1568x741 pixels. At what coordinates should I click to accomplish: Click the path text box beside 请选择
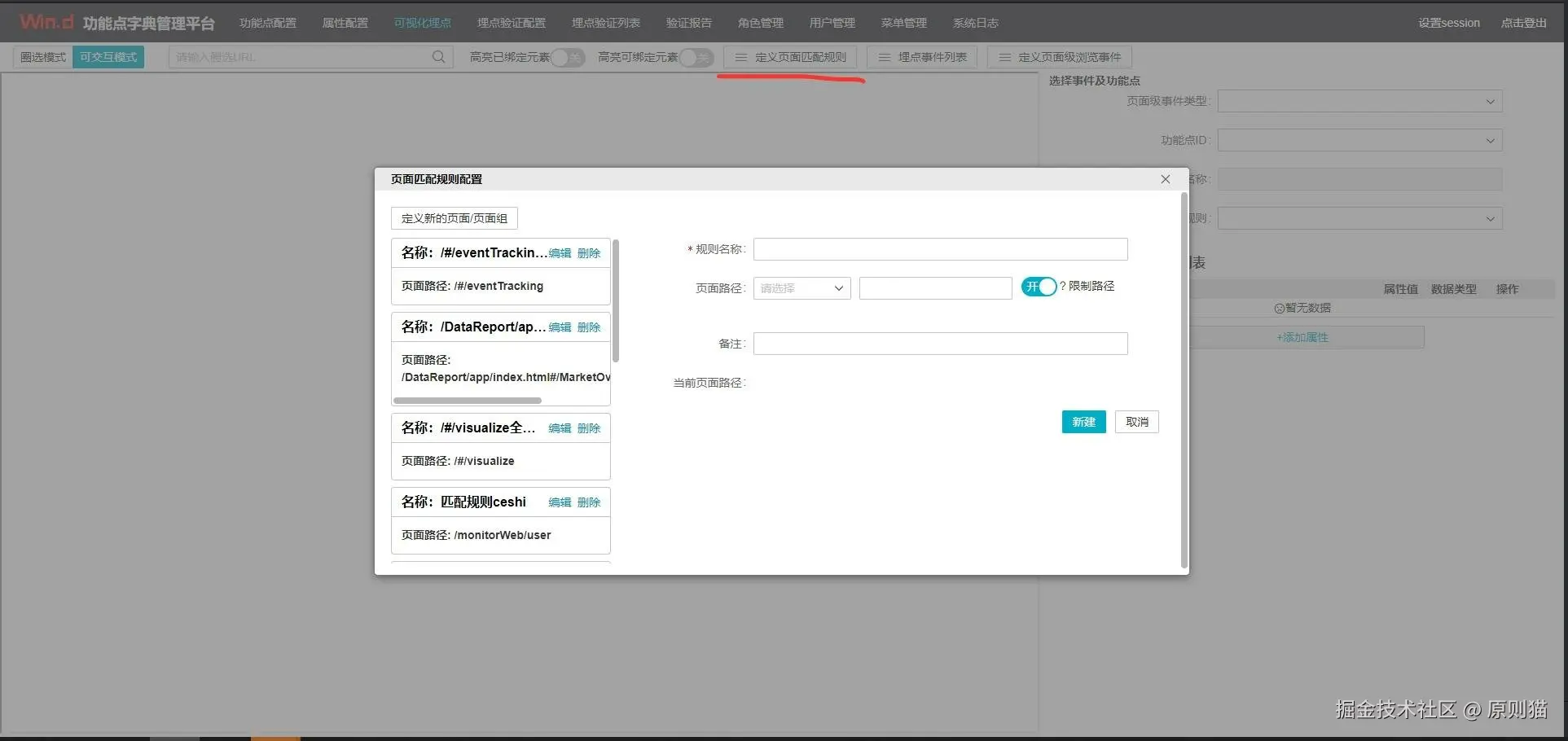point(936,288)
